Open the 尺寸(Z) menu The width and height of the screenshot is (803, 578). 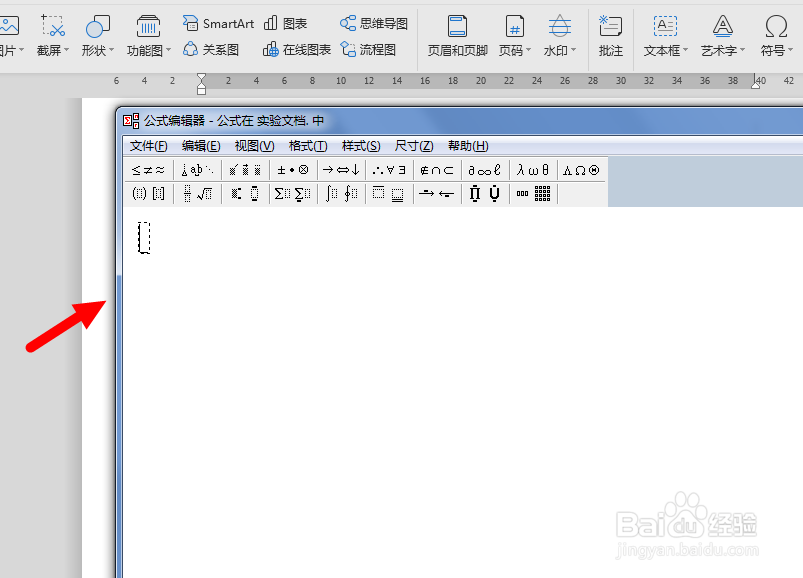coord(414,146)
